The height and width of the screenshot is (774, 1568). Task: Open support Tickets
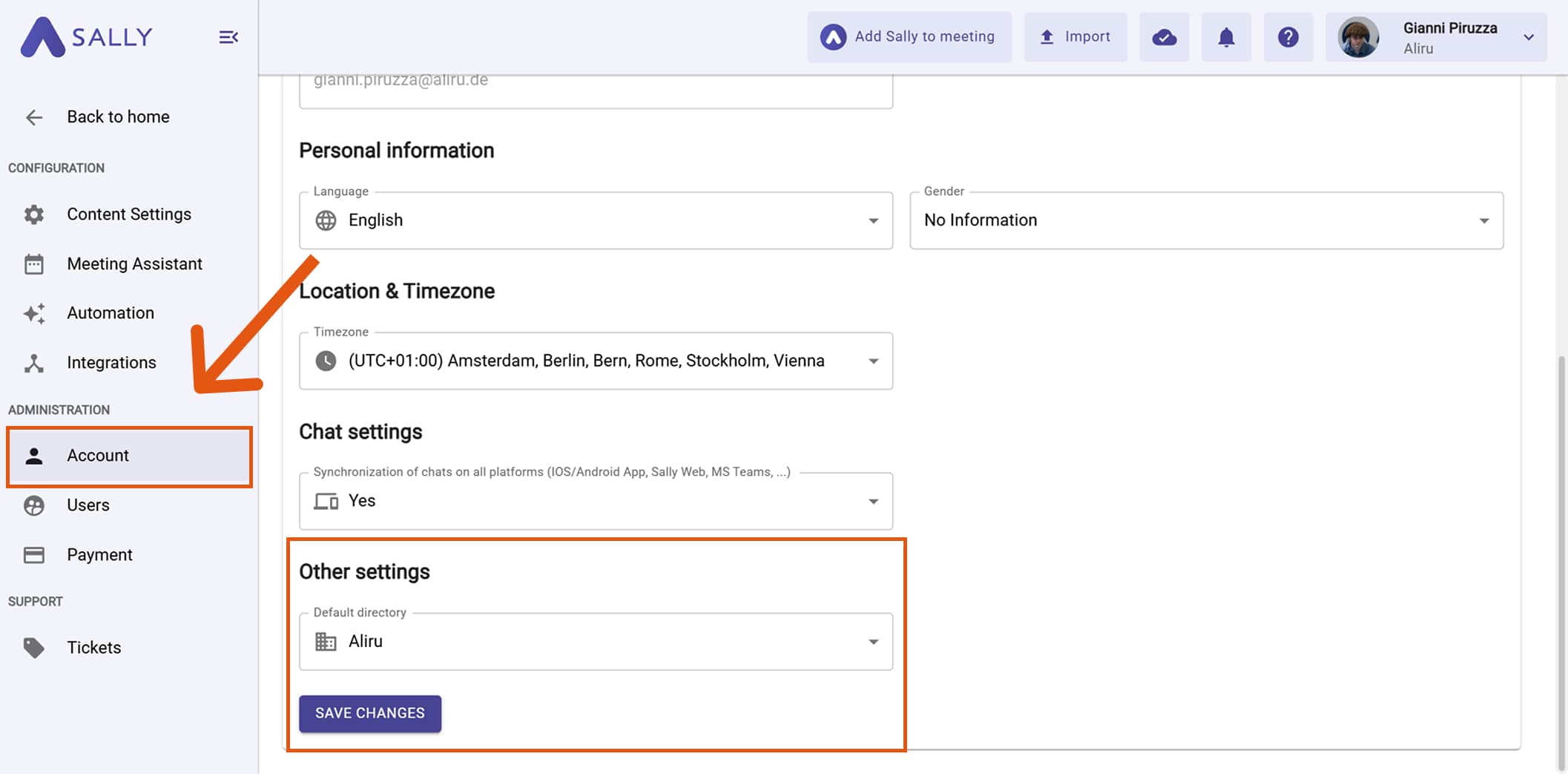pos(129,648)
